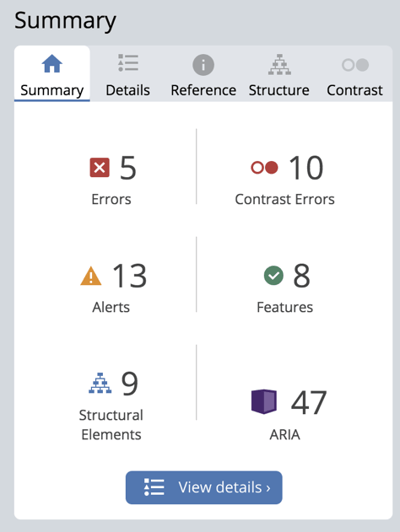Go to the Contrast tab label

[x=355, y=90]
